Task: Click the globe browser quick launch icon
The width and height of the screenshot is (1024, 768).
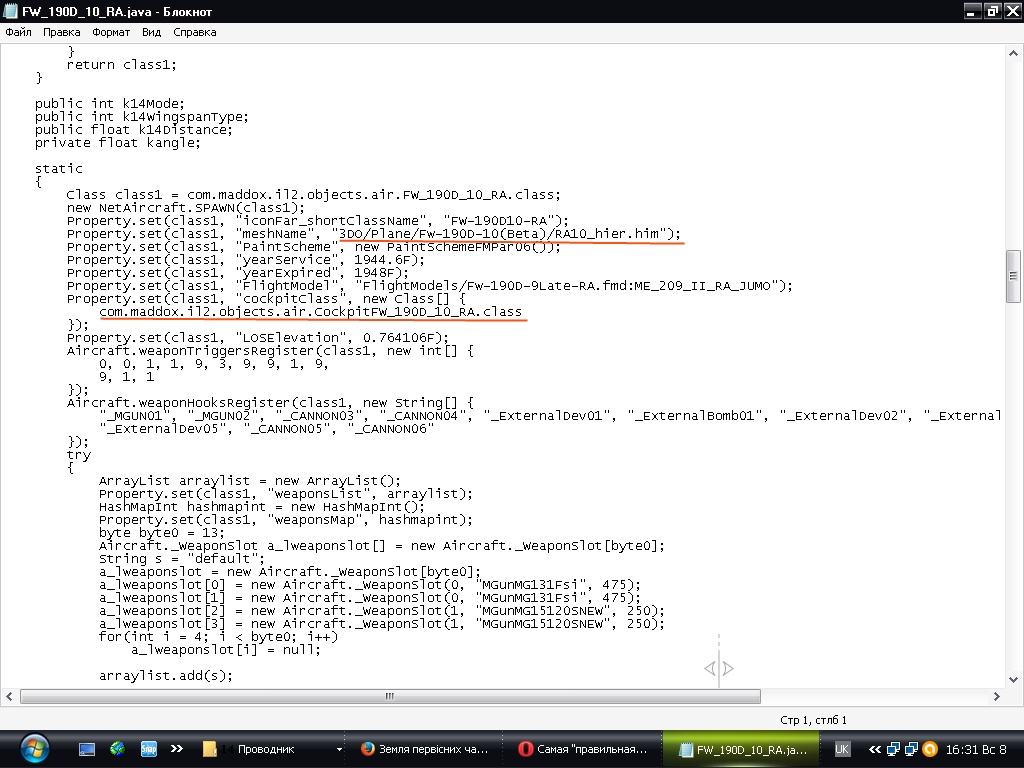Action: coord(118,749)
